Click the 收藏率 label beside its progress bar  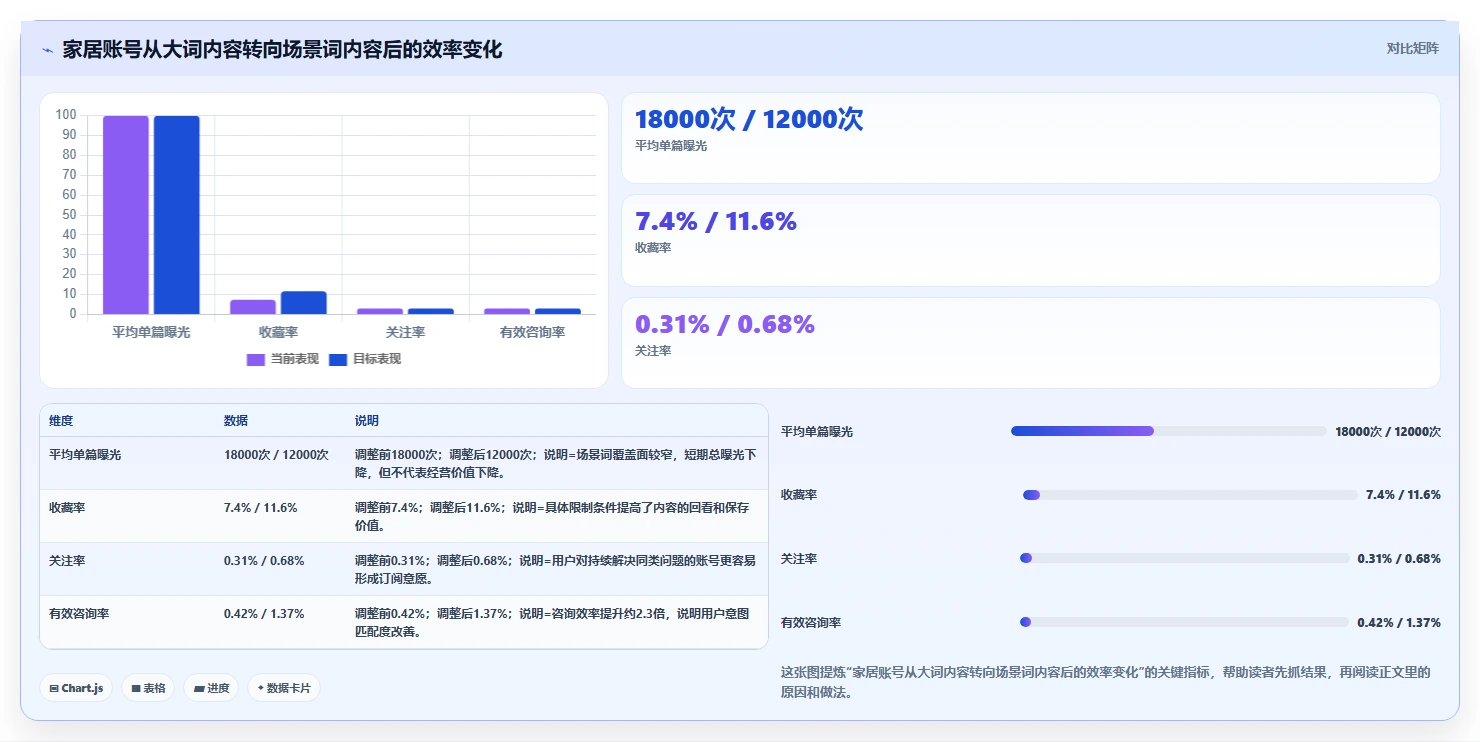pos(799,495)
